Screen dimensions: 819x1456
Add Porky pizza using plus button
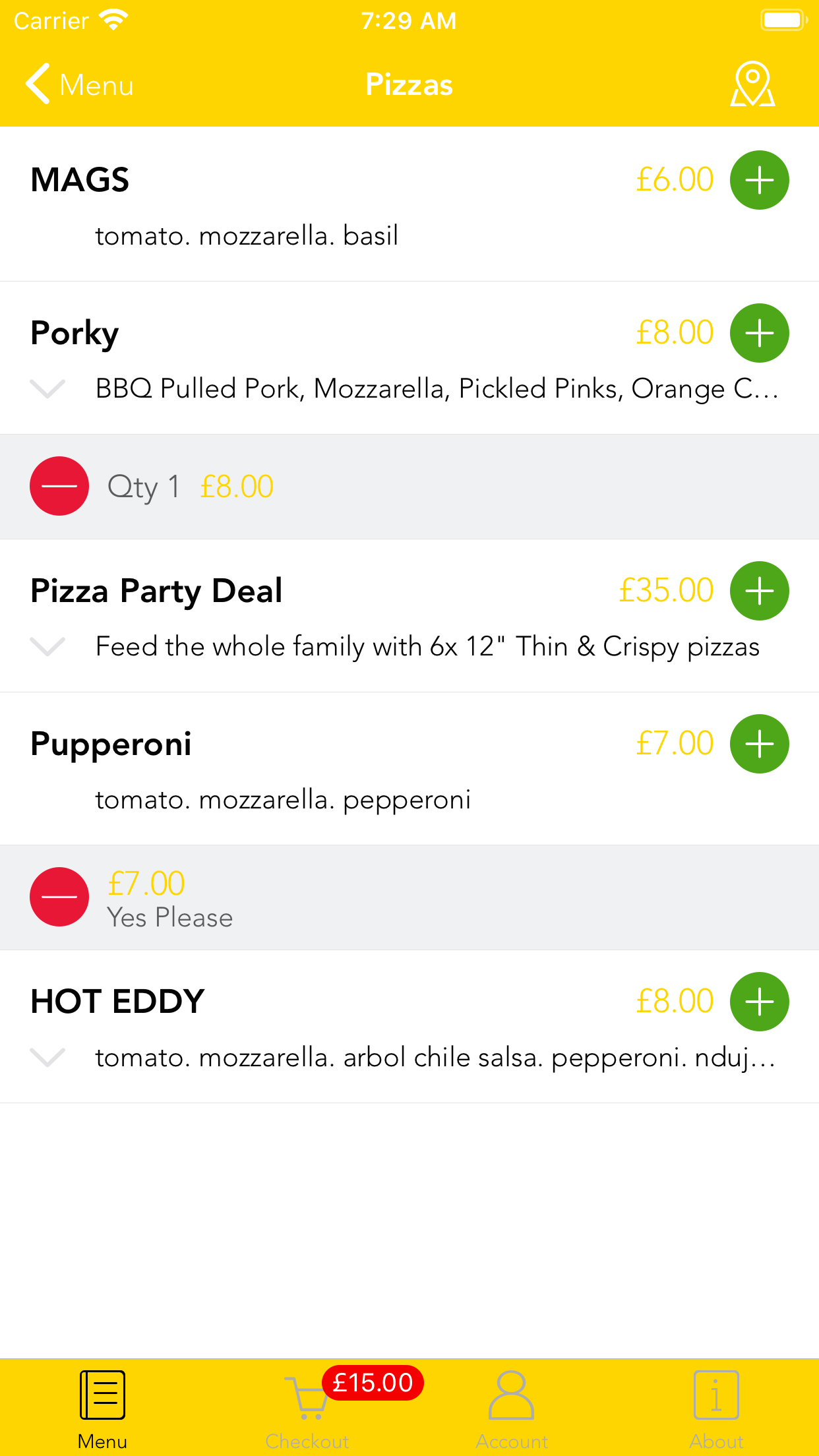(759, 333)
